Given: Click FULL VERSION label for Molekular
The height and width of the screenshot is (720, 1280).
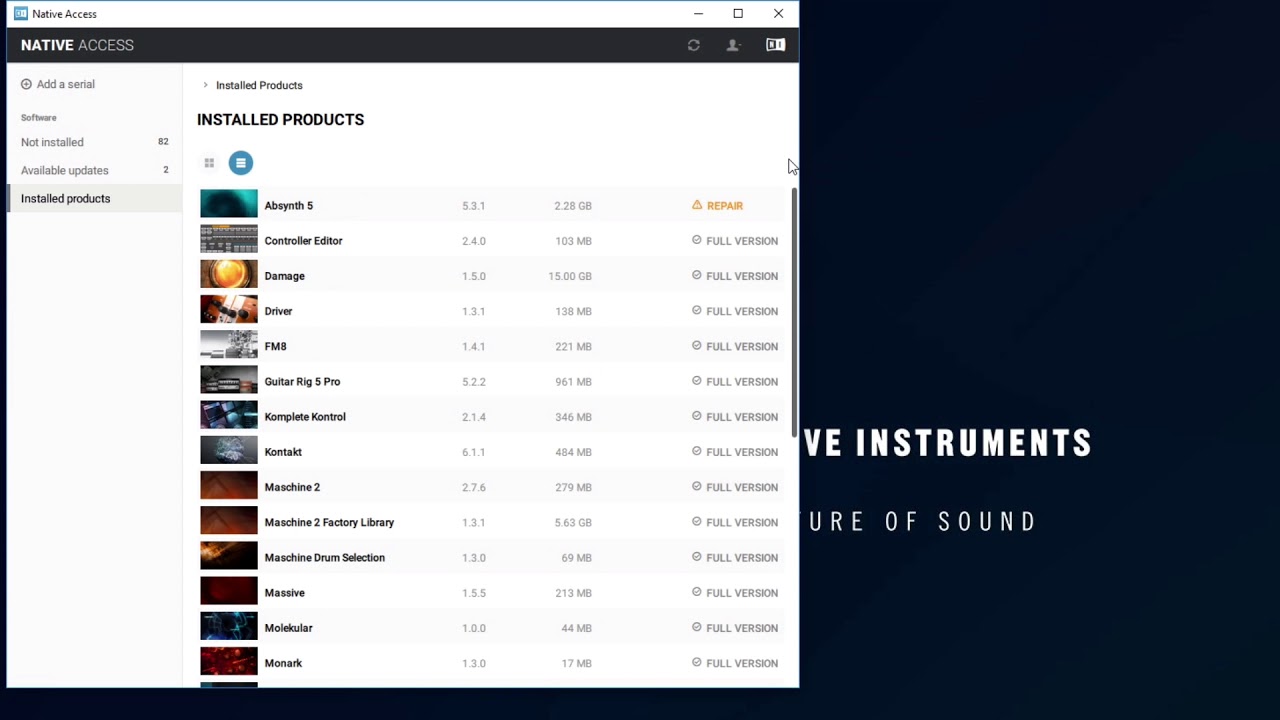Looking at the screenshot, I should [x=742, y=628].
